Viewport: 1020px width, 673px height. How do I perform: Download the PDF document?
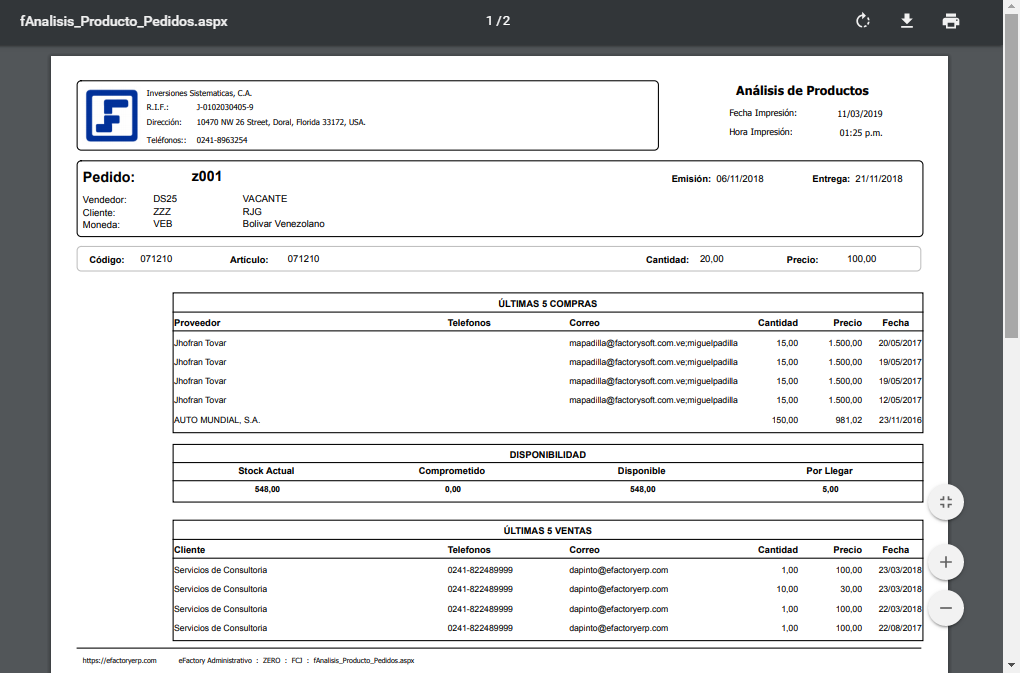[x=907, y=21]
